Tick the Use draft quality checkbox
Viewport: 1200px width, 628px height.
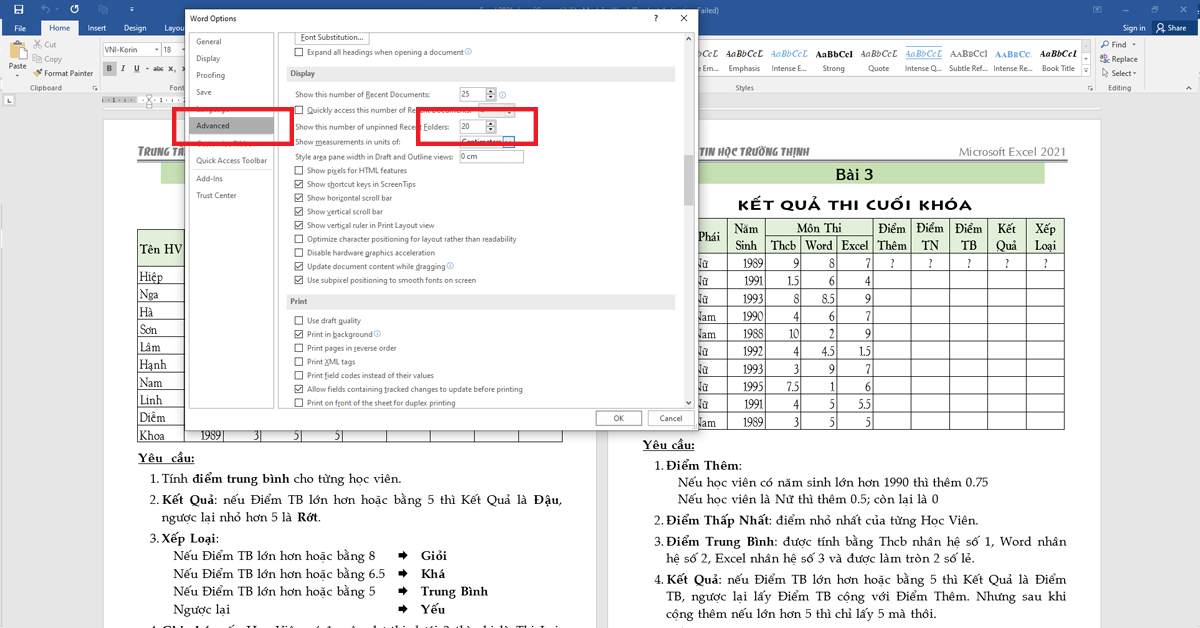point(299,321)
